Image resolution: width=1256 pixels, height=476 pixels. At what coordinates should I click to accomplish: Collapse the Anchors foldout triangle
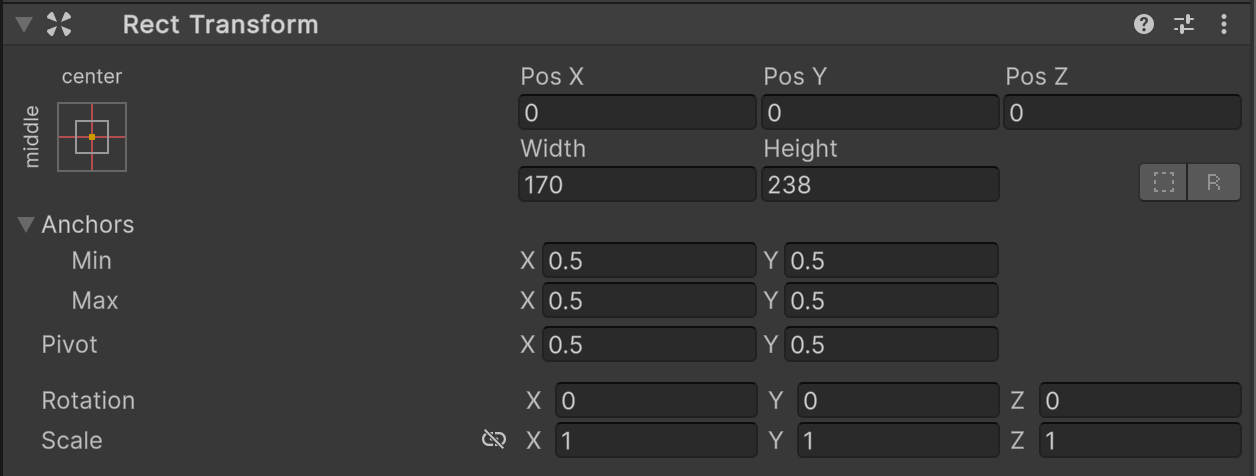pyautogui.click(x=26, y=224)
